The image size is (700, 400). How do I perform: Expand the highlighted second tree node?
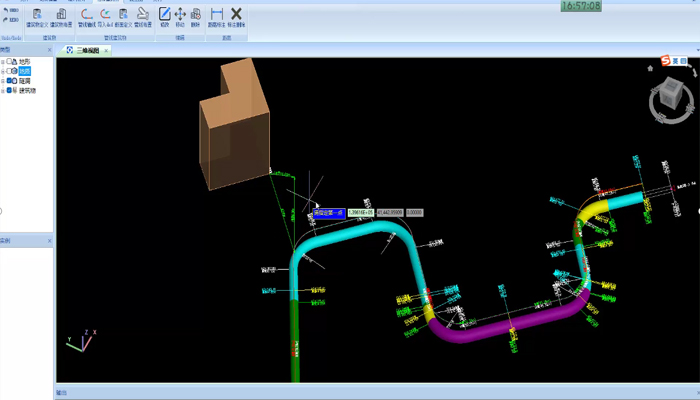pyautogui.click(x=4, y=72)
